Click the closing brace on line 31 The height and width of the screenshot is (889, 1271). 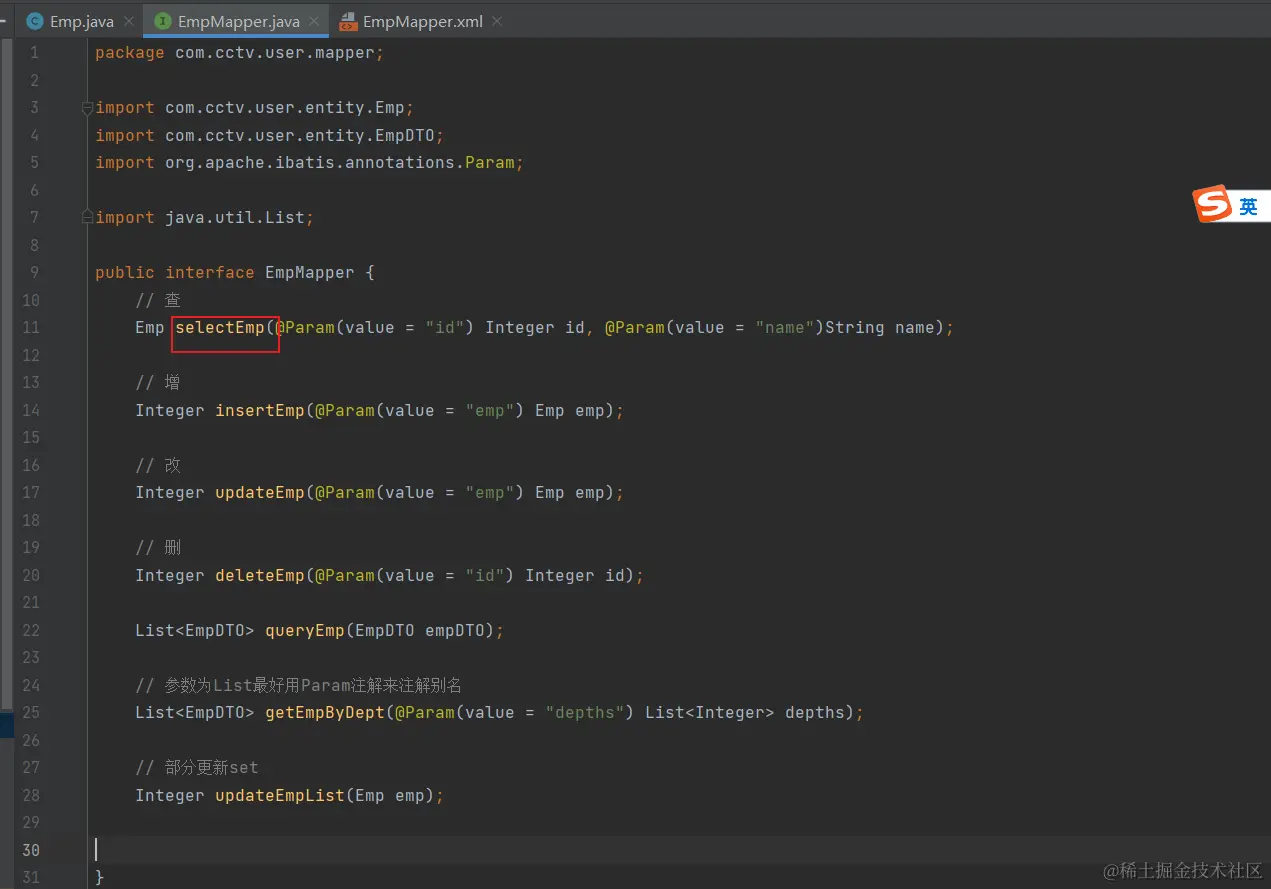100,877
